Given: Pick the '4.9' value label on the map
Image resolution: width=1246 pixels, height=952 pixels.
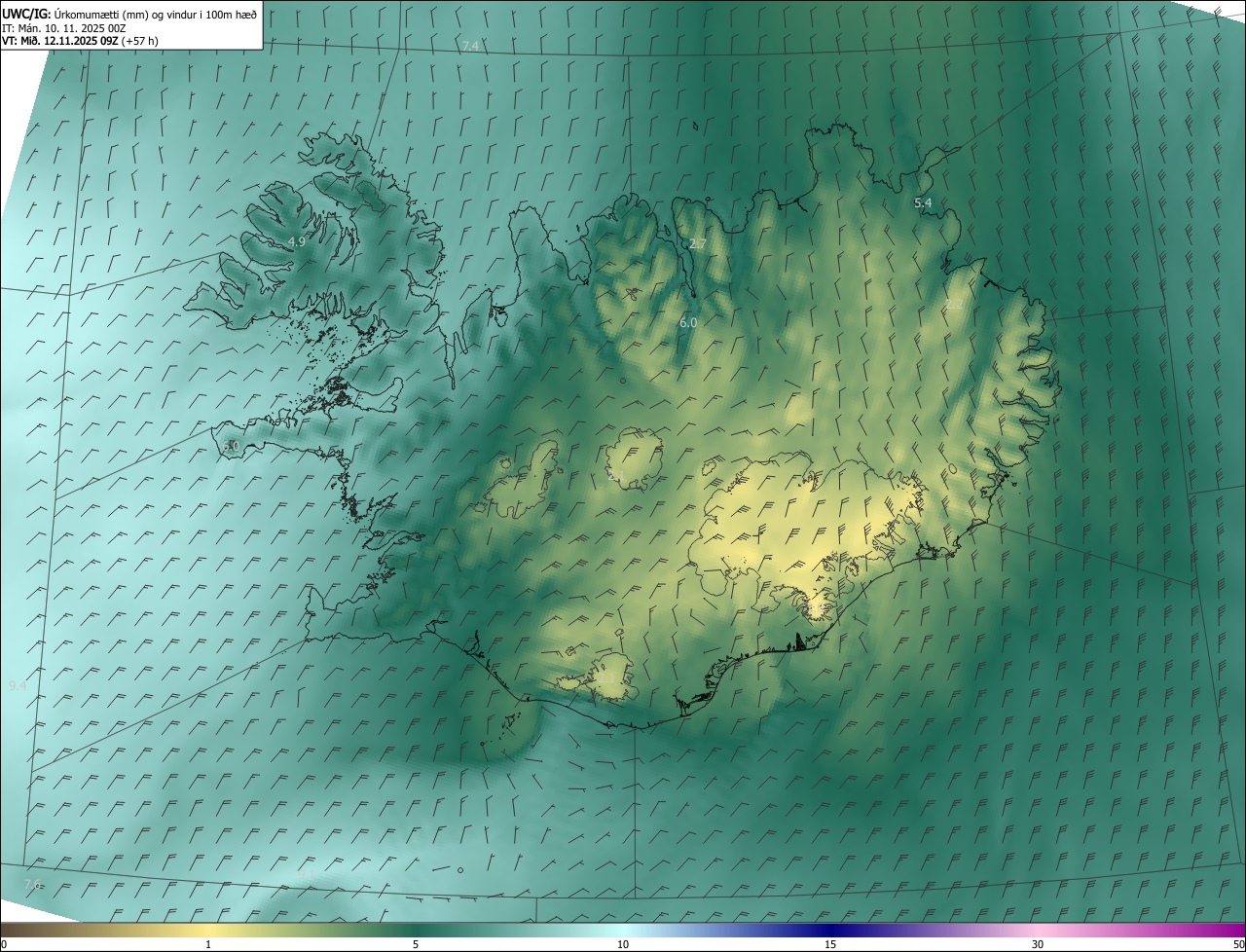Looking at the screenshot, I should (297, 241).
